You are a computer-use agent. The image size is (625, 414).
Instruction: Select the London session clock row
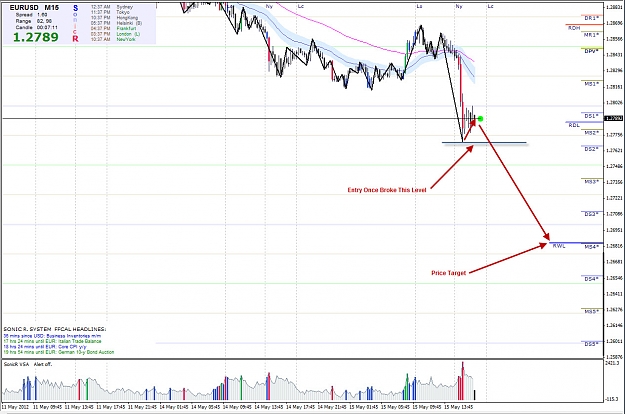(x=115, y=34)
